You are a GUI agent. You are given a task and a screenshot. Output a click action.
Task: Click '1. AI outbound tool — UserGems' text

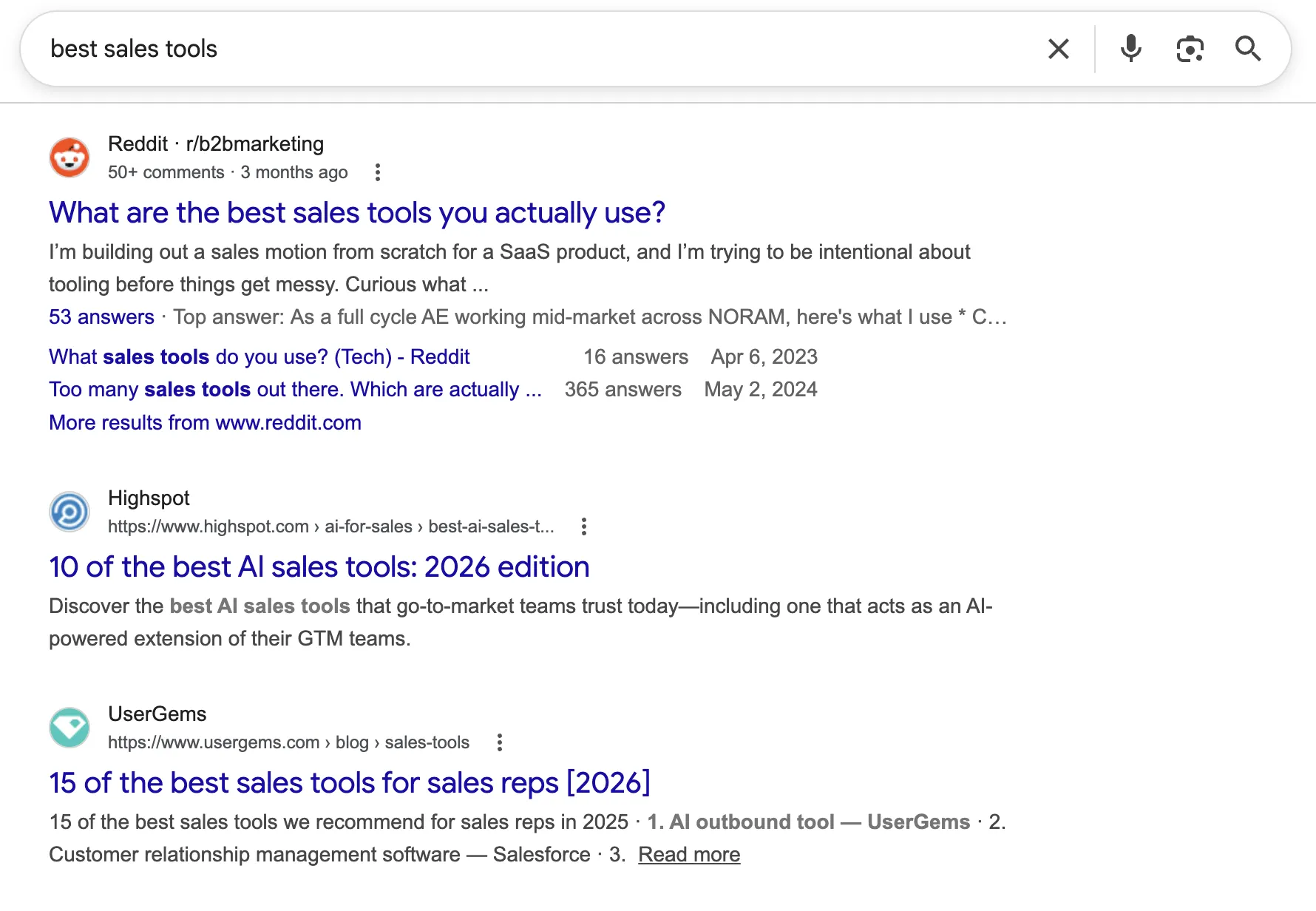[x=809, y=822]
